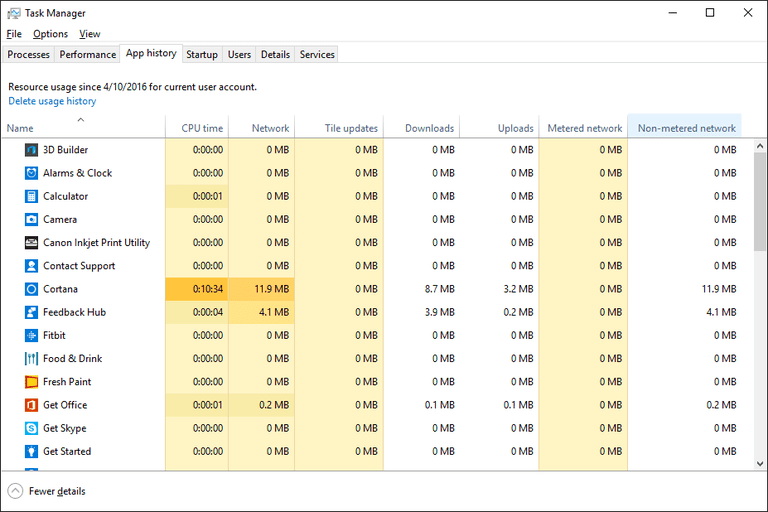This screenshot has width=768, height=512.
Task: Select the Feedback Hub row name
Action: pyautogui.click(x=74, y=312)
